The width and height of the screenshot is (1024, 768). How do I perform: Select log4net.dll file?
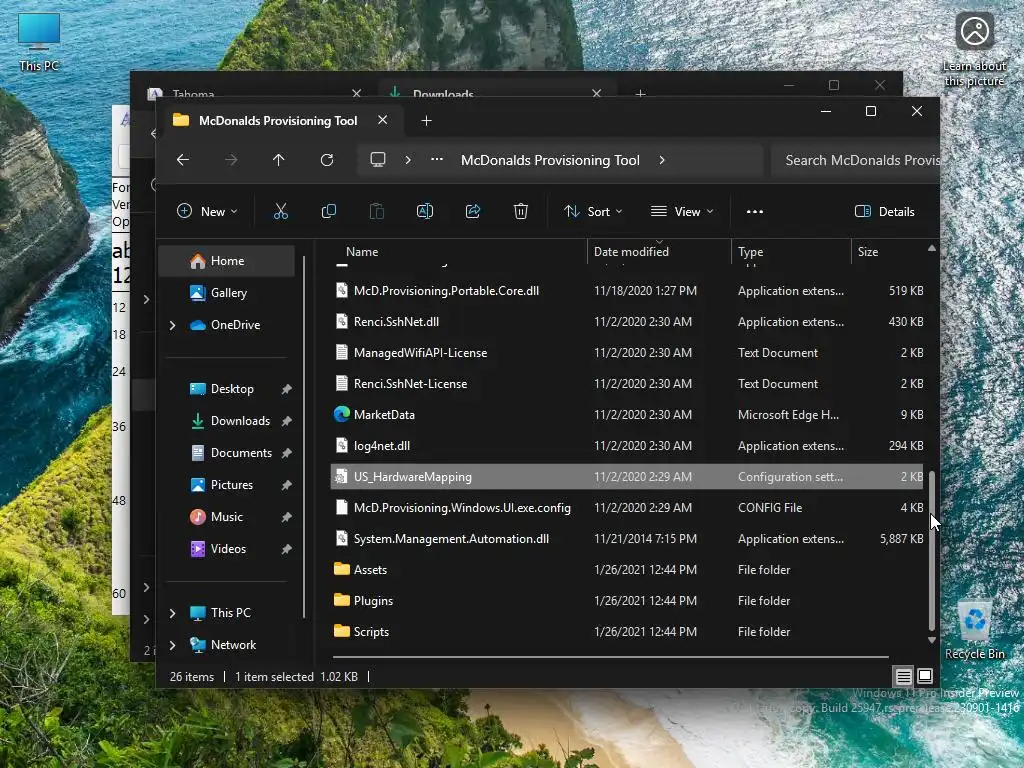tap(627, 445)
